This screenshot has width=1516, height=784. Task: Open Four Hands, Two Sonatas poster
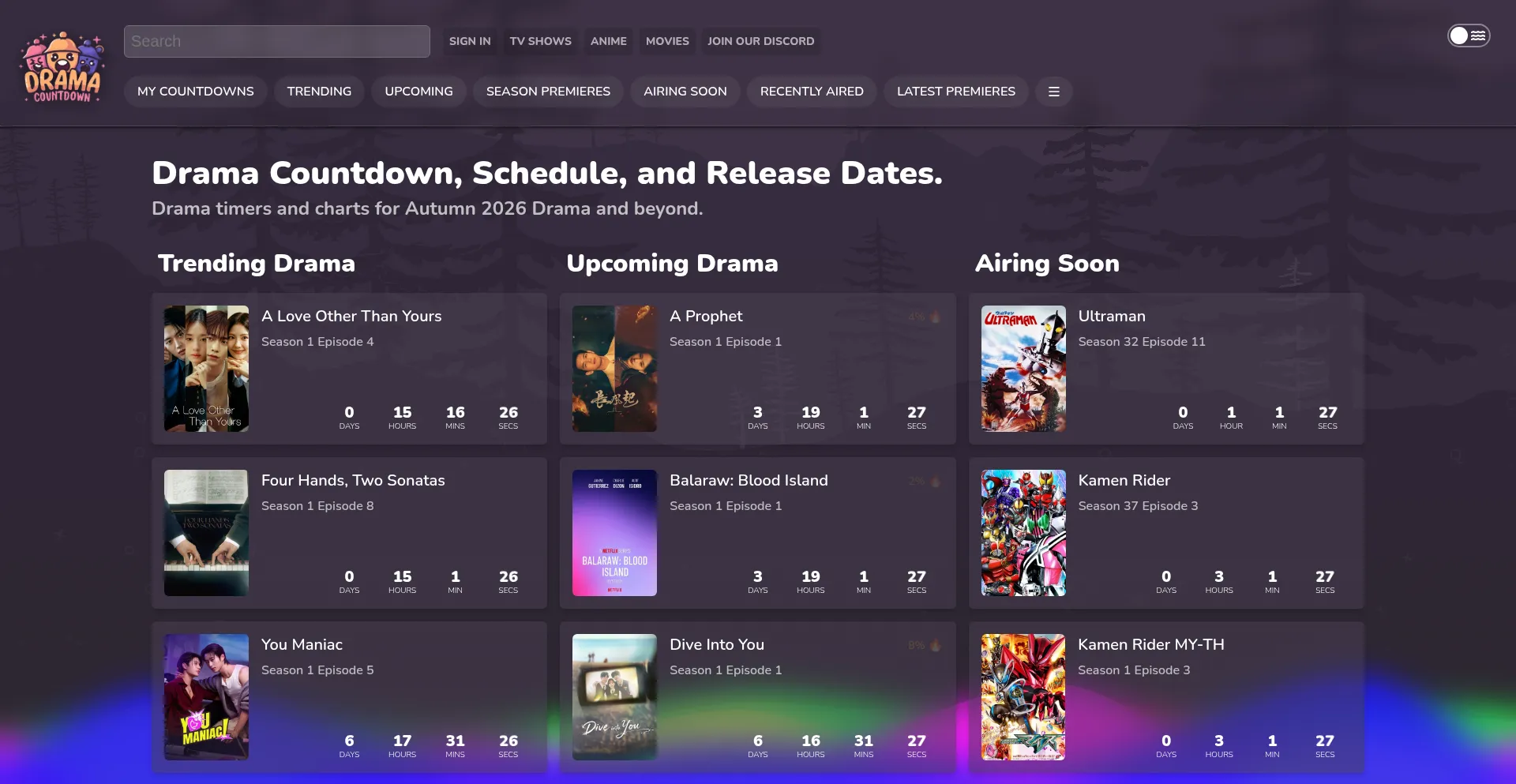point(206,533)
